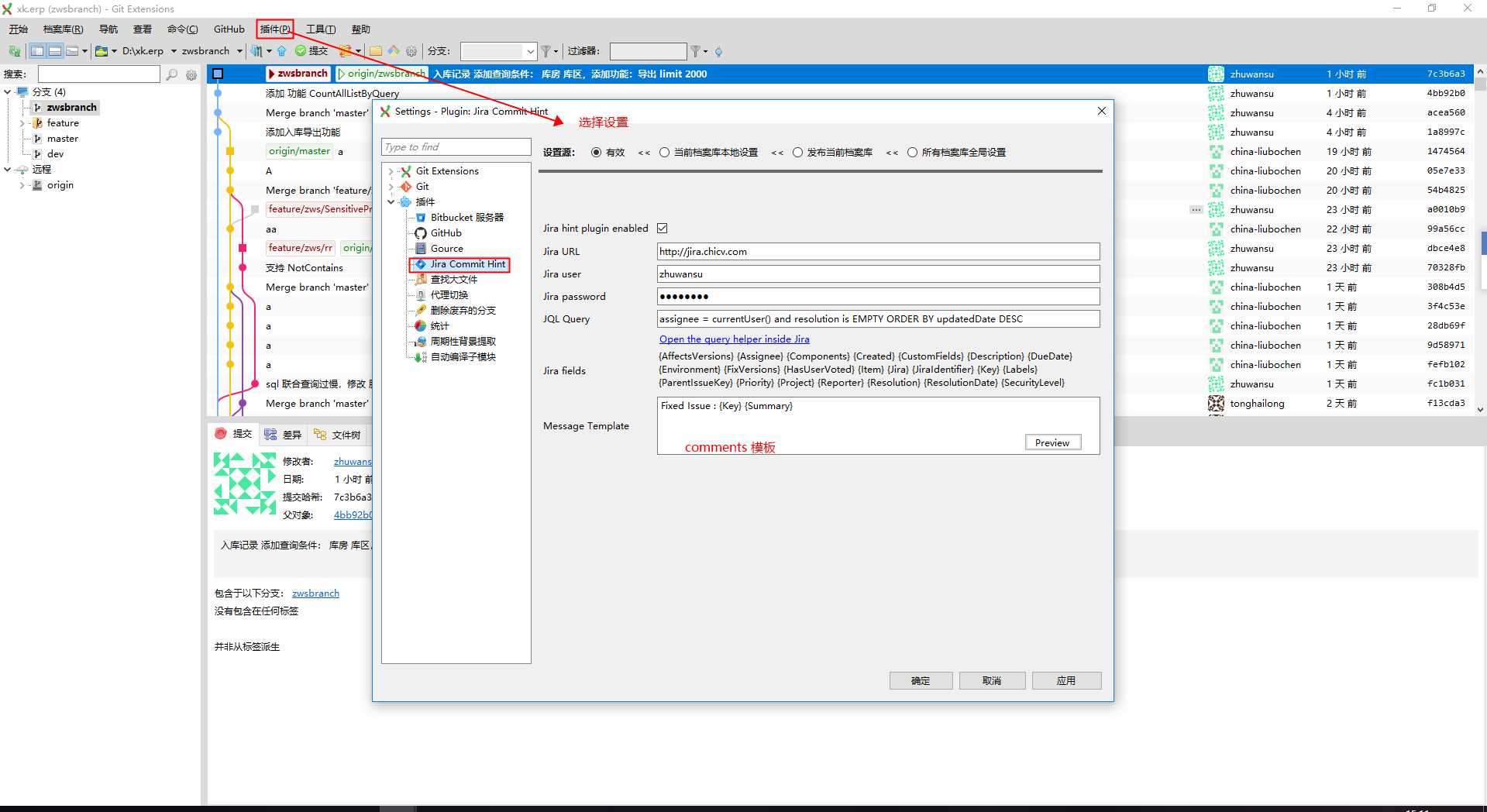This screenshot has width=1487, height=812.
Task: Collapse the 插件 node in settings tree
Action: point(391,202)
